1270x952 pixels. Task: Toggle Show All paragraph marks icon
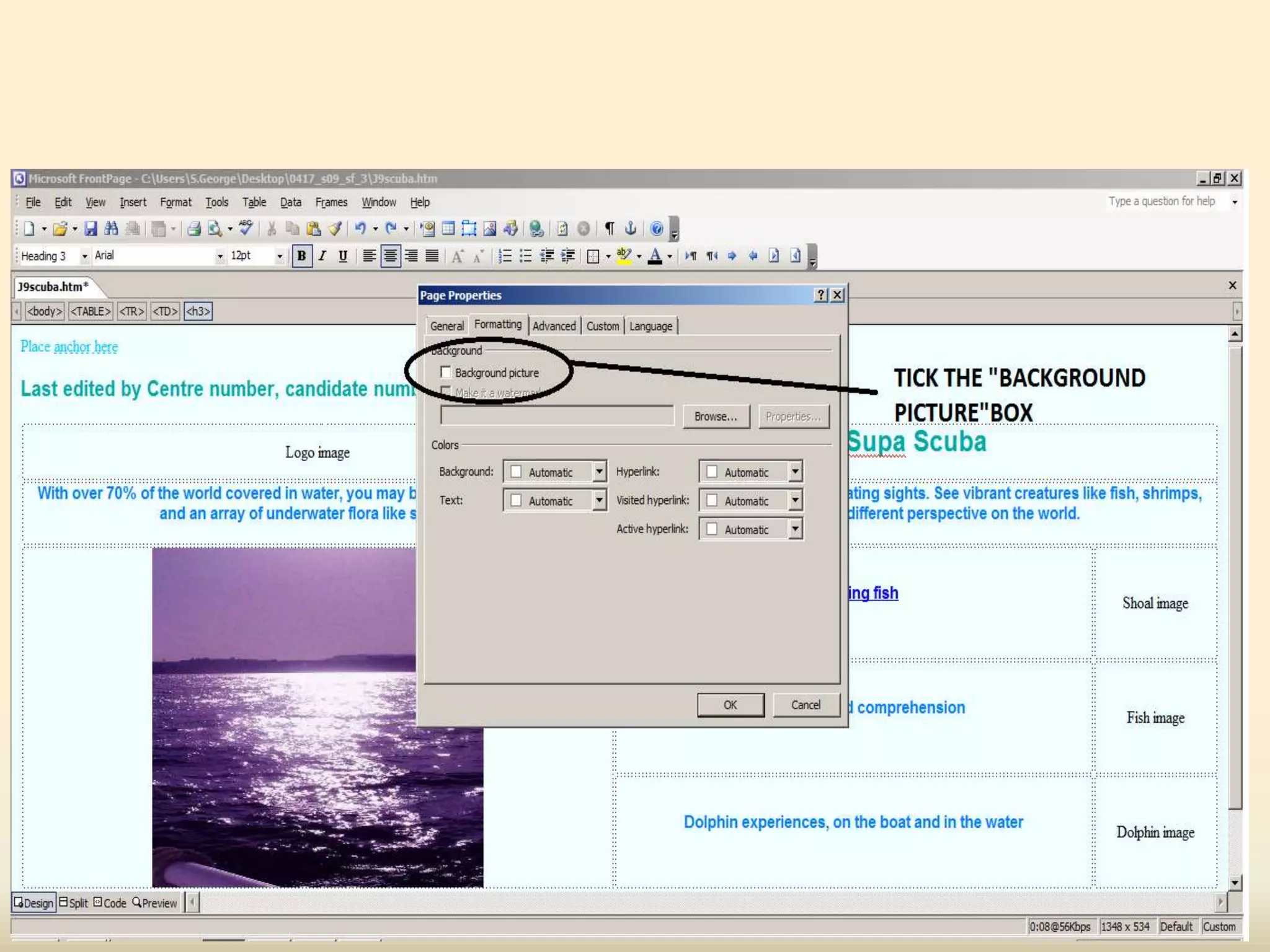click(x=610, y=229)
